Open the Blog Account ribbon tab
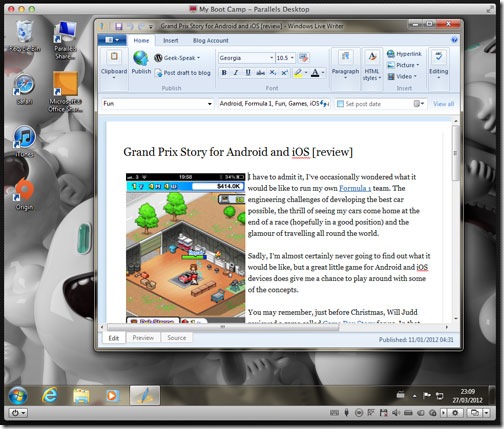504x429 pixels. pyautogui.click(x=210, y=40)
